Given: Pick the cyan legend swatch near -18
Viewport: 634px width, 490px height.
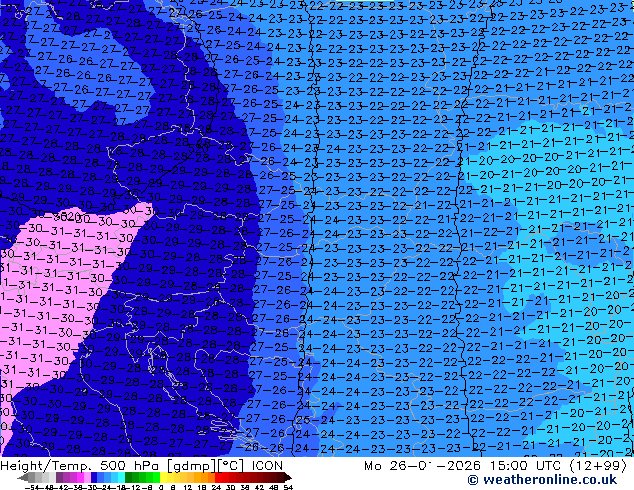Looking at the screenshot, I should [x=121, y=477].
